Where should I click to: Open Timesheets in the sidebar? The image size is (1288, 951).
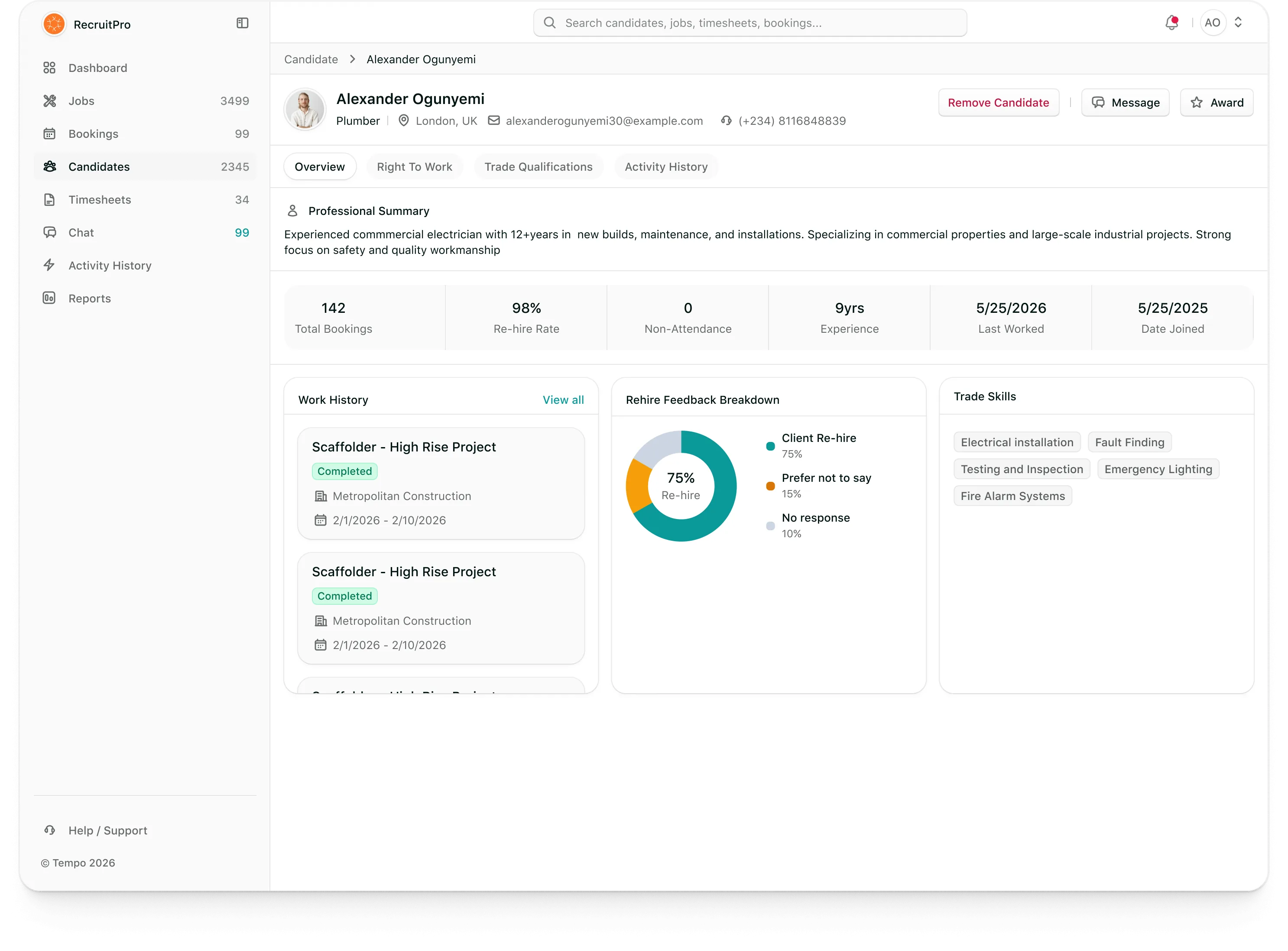tap(145, 199)
